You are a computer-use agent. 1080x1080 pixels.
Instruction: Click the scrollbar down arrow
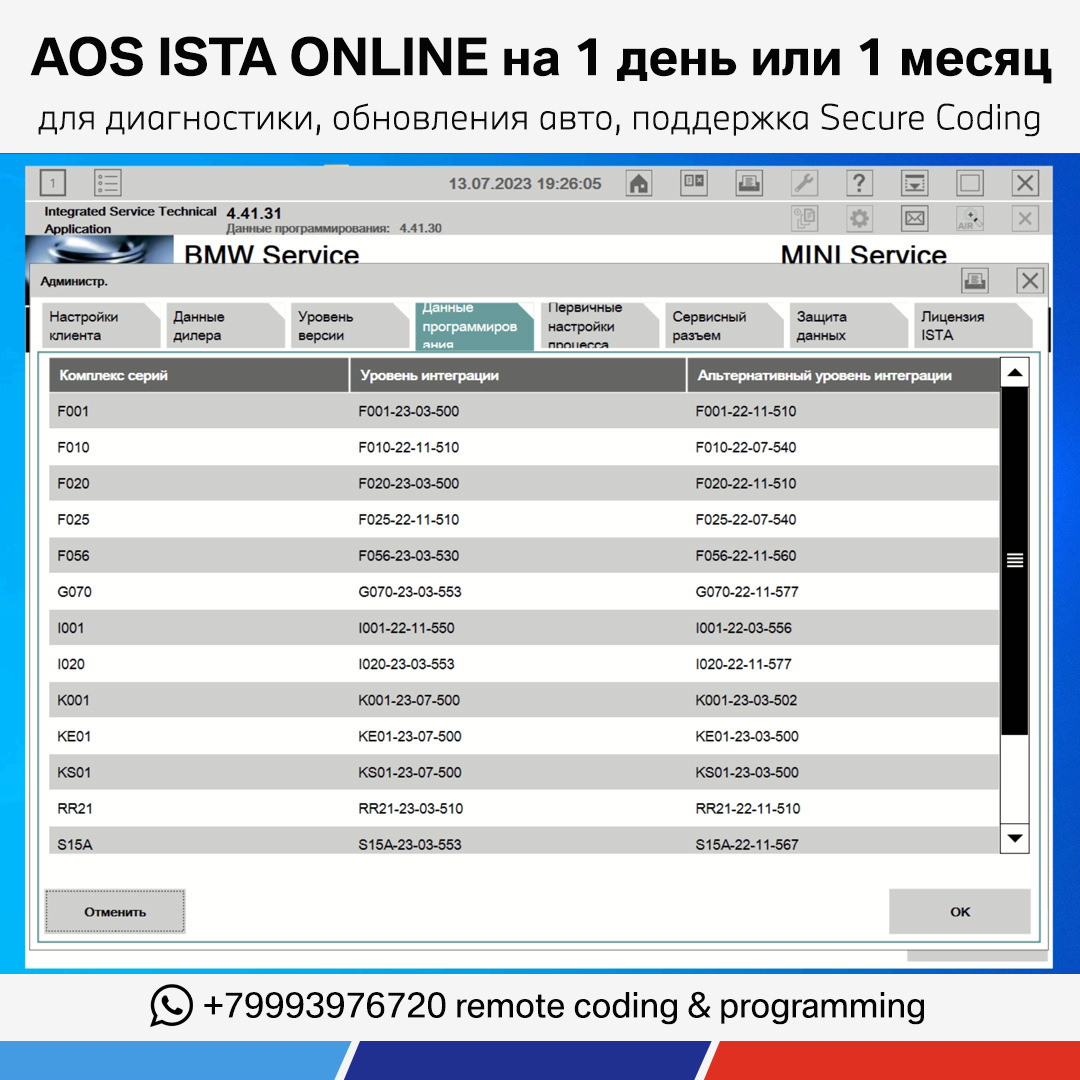(x=1014, y=838)
